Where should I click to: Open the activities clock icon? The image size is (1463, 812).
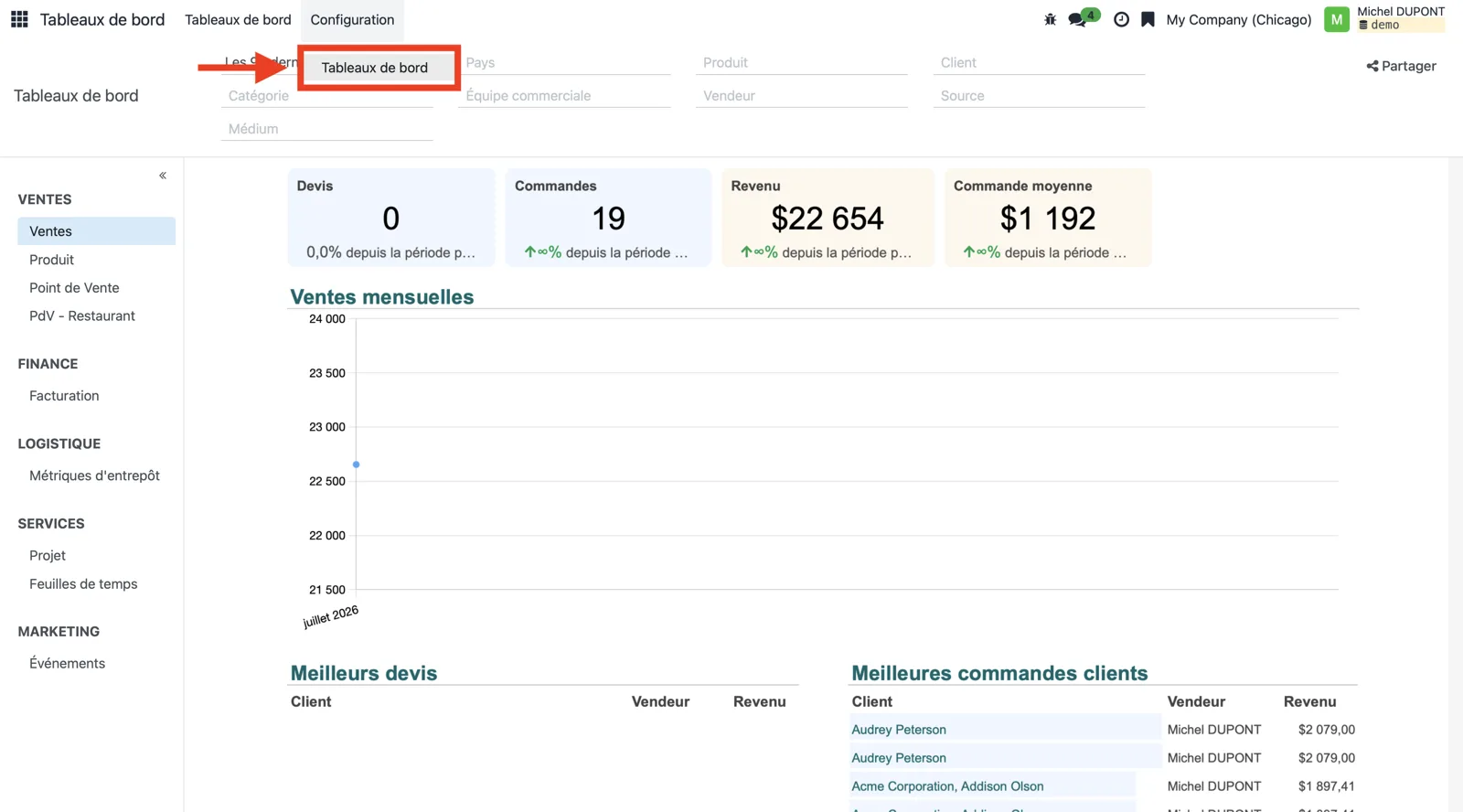tap(1121, 19)
